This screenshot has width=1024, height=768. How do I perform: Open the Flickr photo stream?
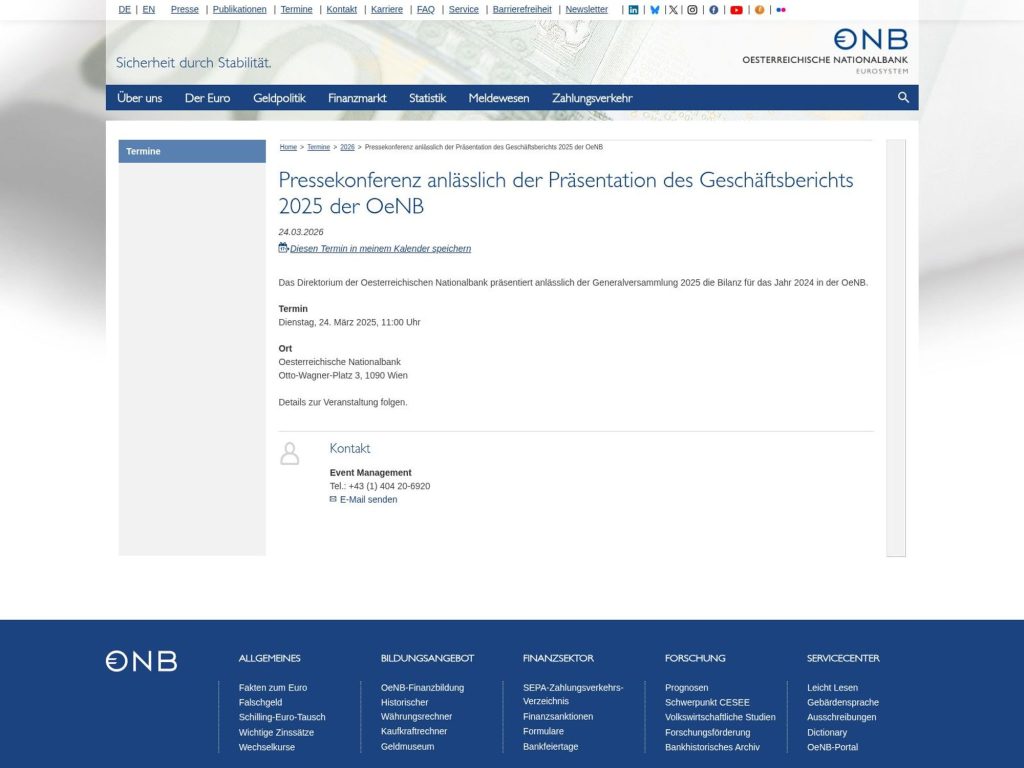[781, 10]
